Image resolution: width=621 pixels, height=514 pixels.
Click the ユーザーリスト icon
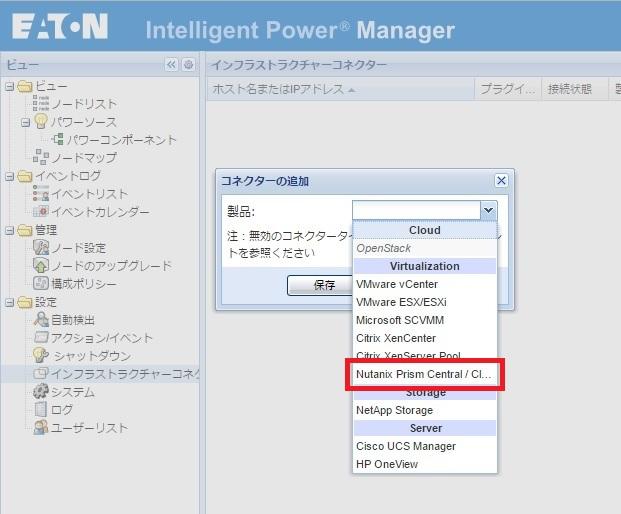point(41,427)
